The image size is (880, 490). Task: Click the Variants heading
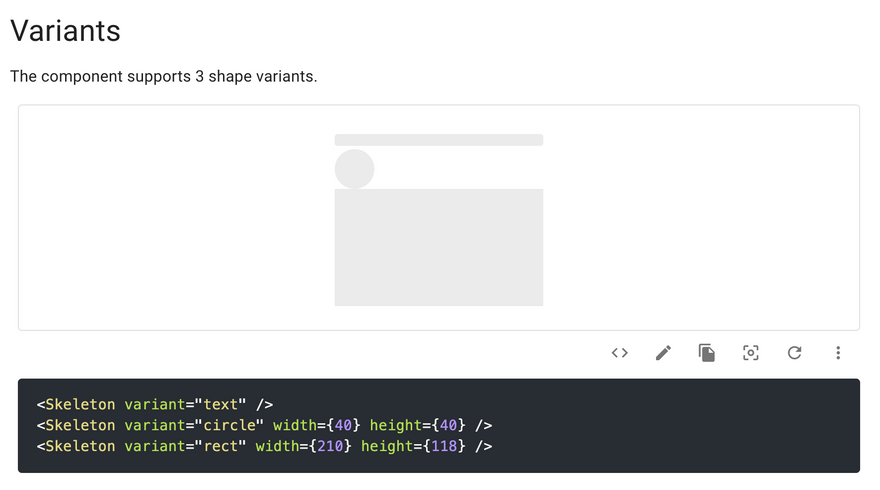tap(65, 31)
